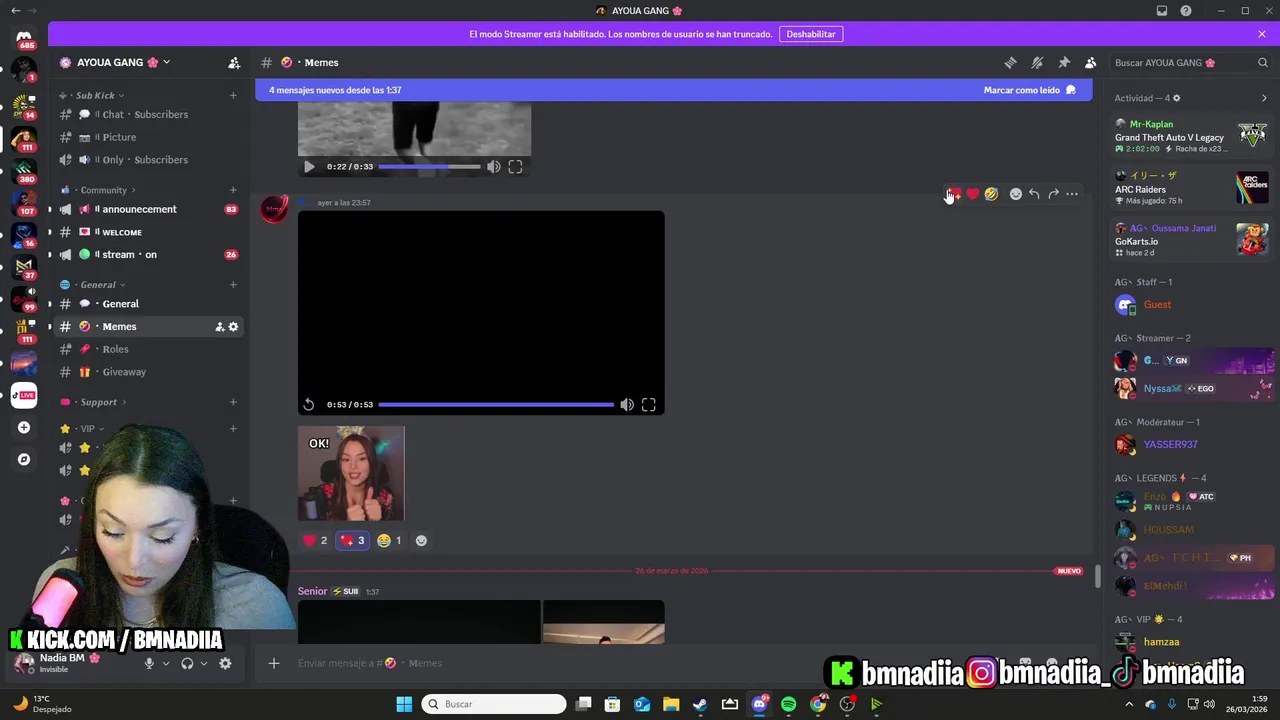Seek in the 0:22 video progress bar
Image resolution: width=1280 pixels, height=720 pixels.
click(429, 167)
